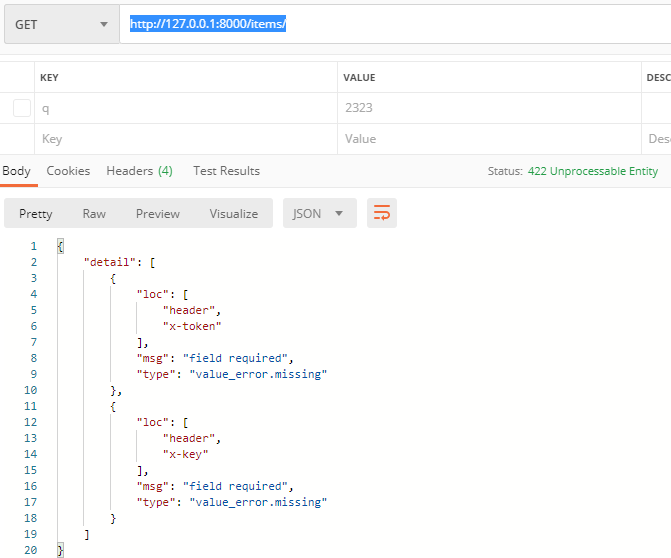
Task: Click the Preview view button
Action: (x=158, y=213)
